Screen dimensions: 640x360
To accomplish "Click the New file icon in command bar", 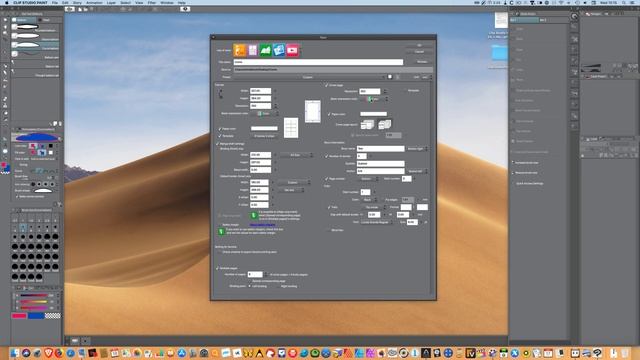I will click(80, 9).
